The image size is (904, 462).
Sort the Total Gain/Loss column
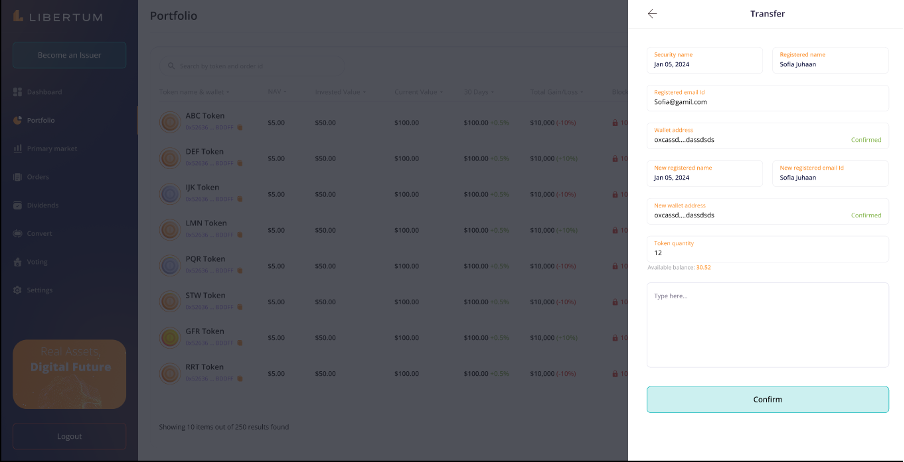tap(559, 92)
